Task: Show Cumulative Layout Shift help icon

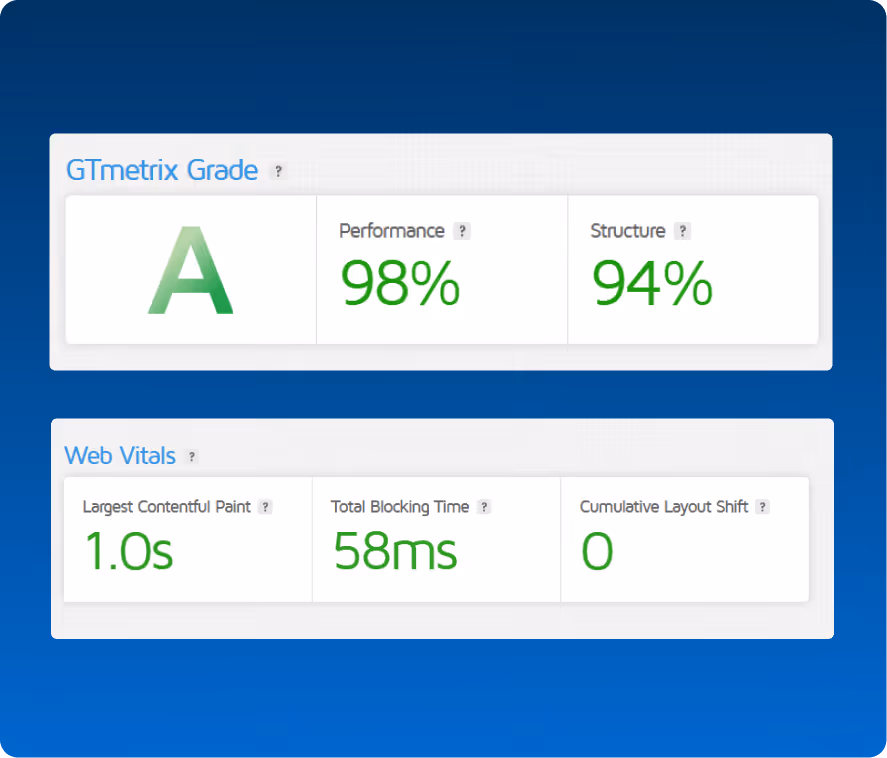Action: click(763, 507)
